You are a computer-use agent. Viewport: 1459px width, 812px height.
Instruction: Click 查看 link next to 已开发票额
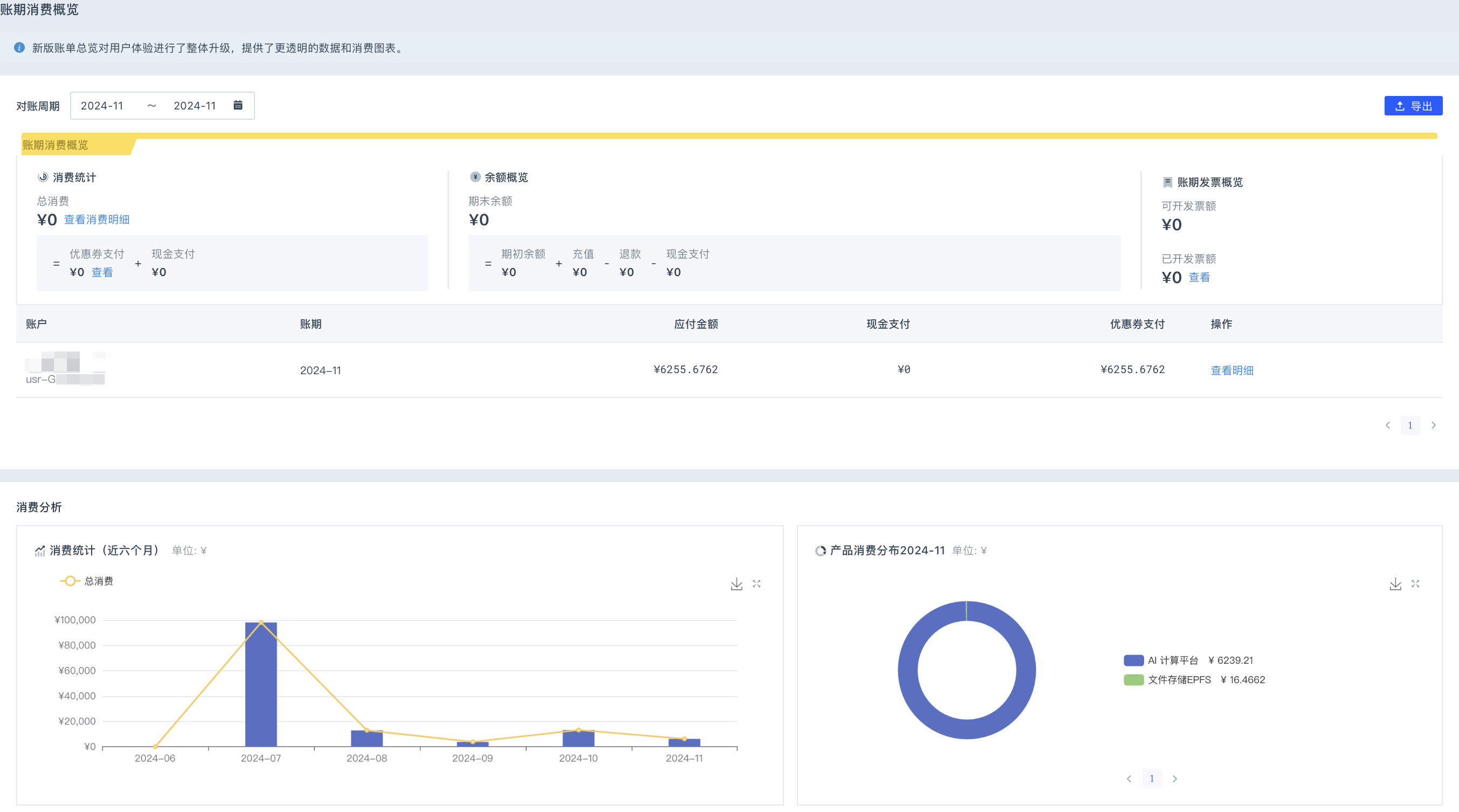click(x=1199, y=278)
